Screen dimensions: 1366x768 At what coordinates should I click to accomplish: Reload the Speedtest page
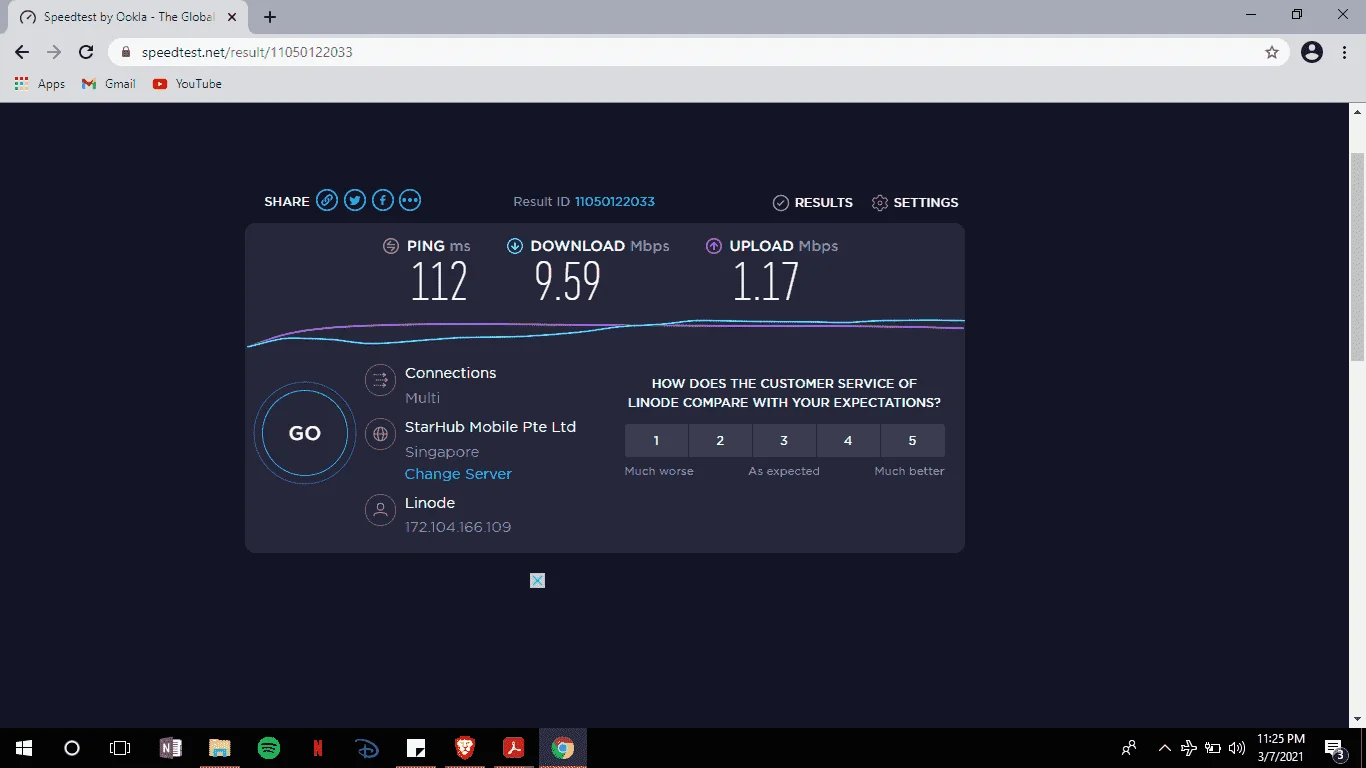coord(86,52)
